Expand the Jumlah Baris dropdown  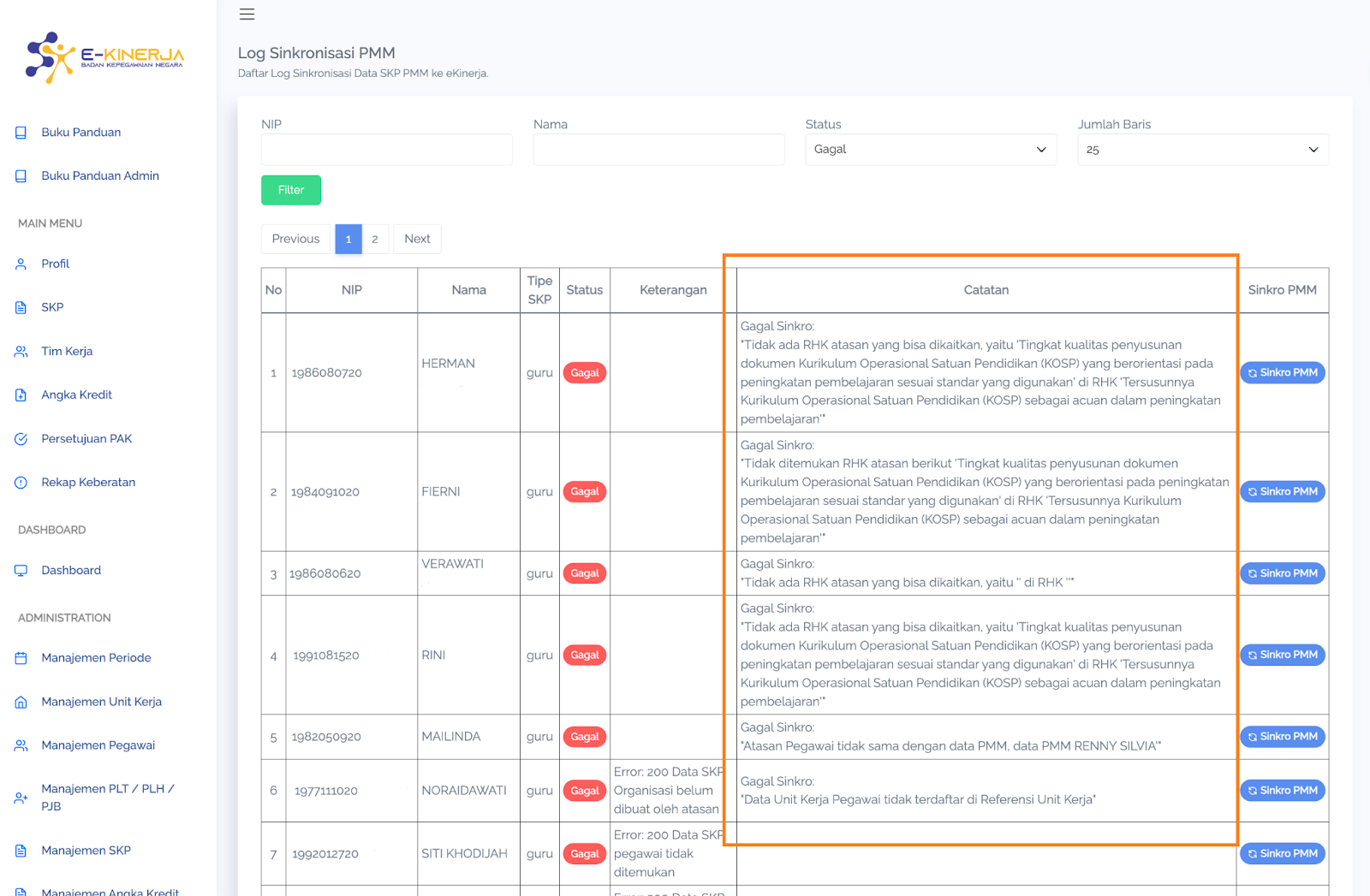[1202, 150]
